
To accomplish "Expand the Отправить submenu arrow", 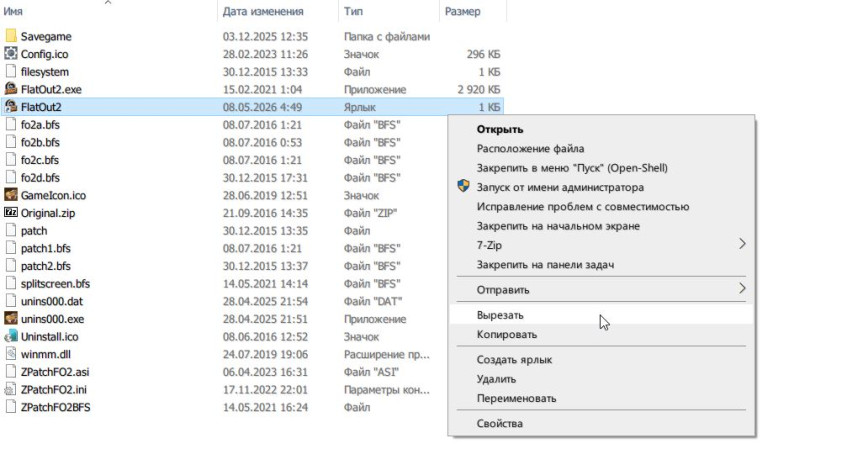I will click(742, 289).
